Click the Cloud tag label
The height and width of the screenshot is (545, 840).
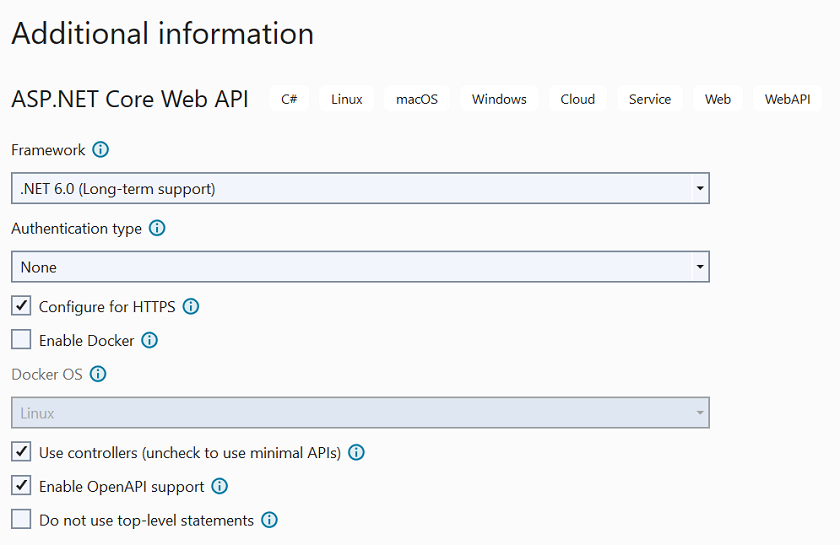coord(577,99)
